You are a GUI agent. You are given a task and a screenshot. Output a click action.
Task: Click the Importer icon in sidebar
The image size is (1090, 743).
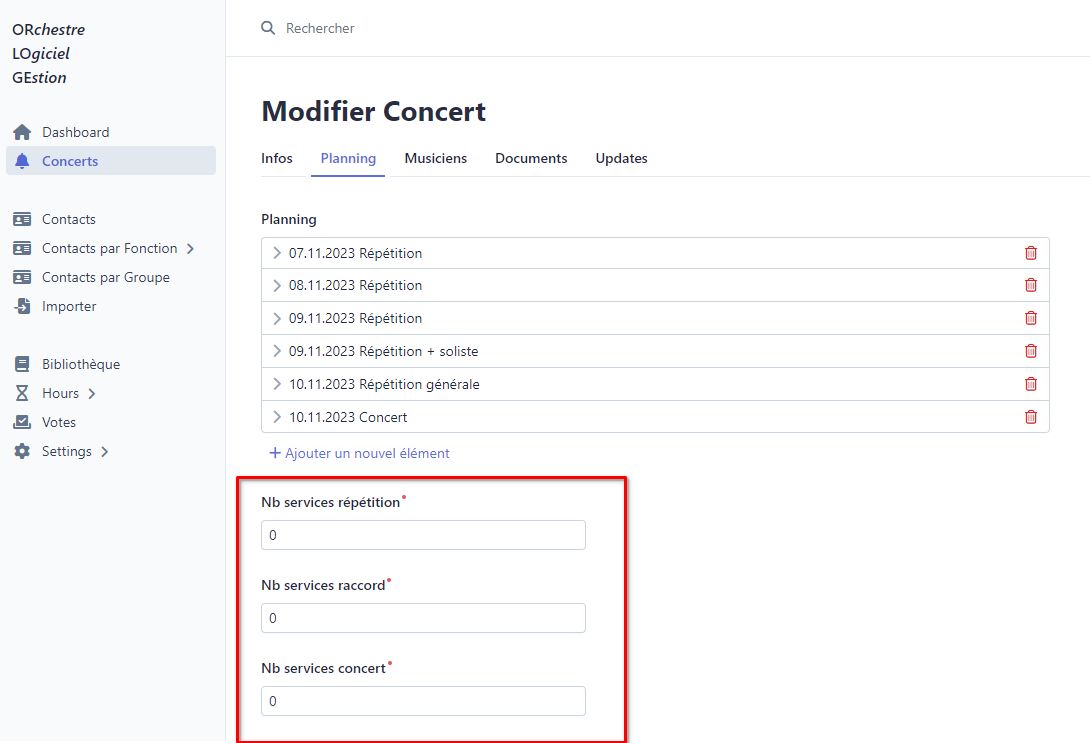tap(22, 306)
